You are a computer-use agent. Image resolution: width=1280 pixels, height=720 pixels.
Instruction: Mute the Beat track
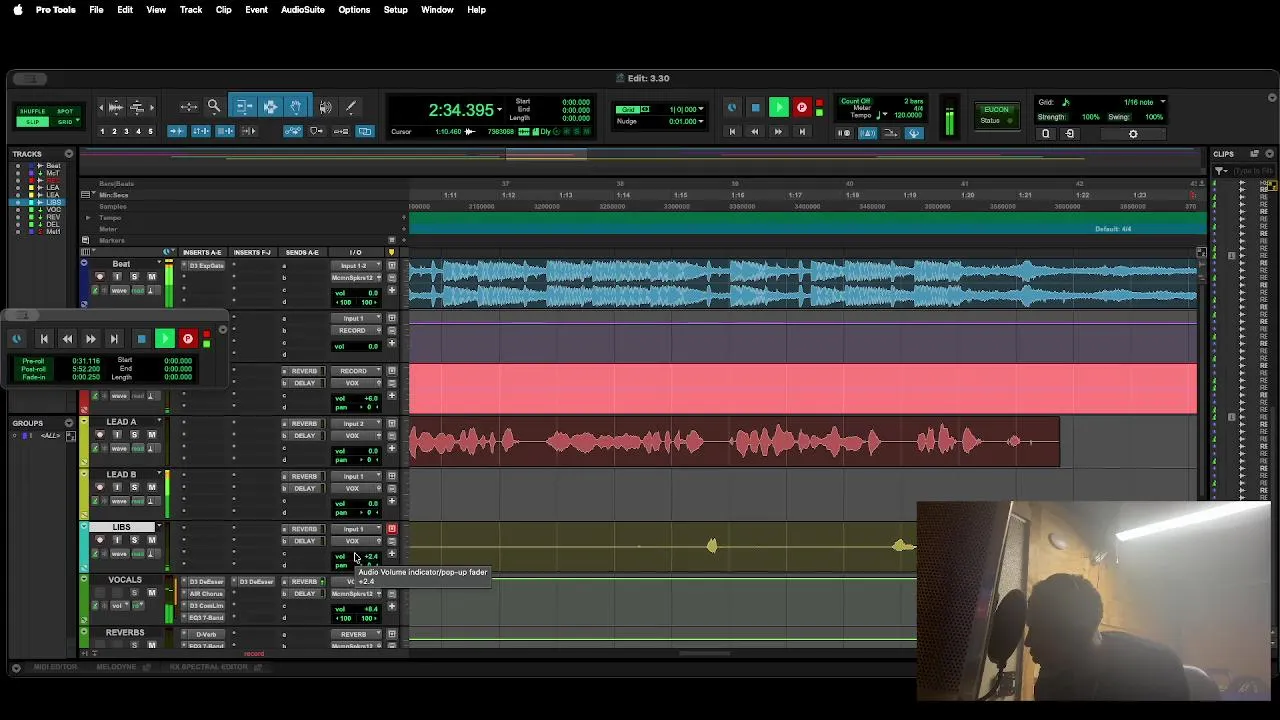[152, 277]
